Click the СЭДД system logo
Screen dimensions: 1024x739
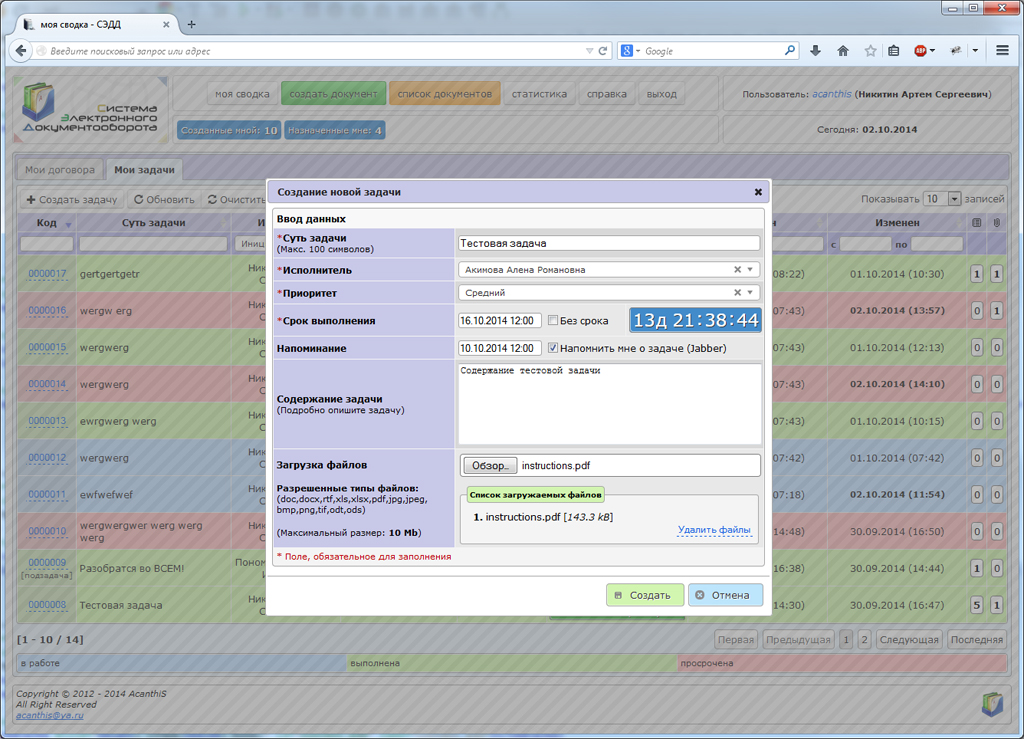[x=90, y=109]
